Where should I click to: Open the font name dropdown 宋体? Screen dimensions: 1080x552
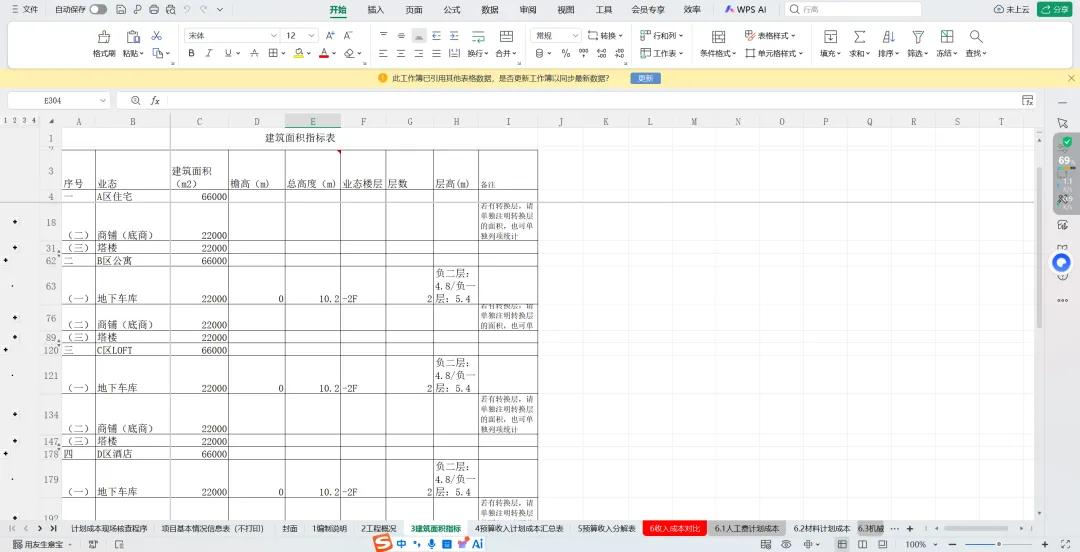(273, 35)
